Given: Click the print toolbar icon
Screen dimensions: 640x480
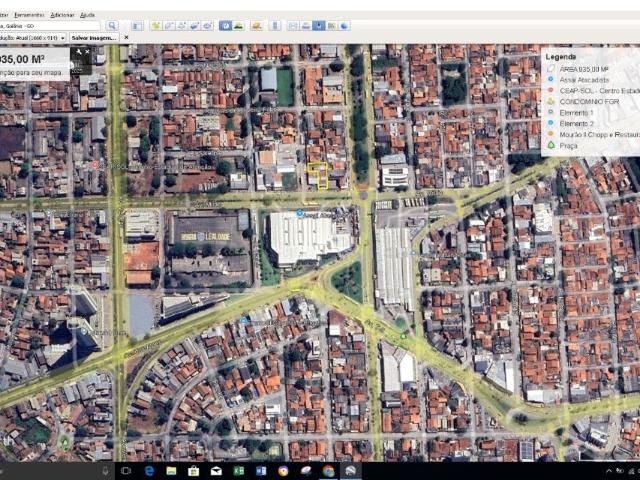Looking at the screenshot, I should (306, 26).
